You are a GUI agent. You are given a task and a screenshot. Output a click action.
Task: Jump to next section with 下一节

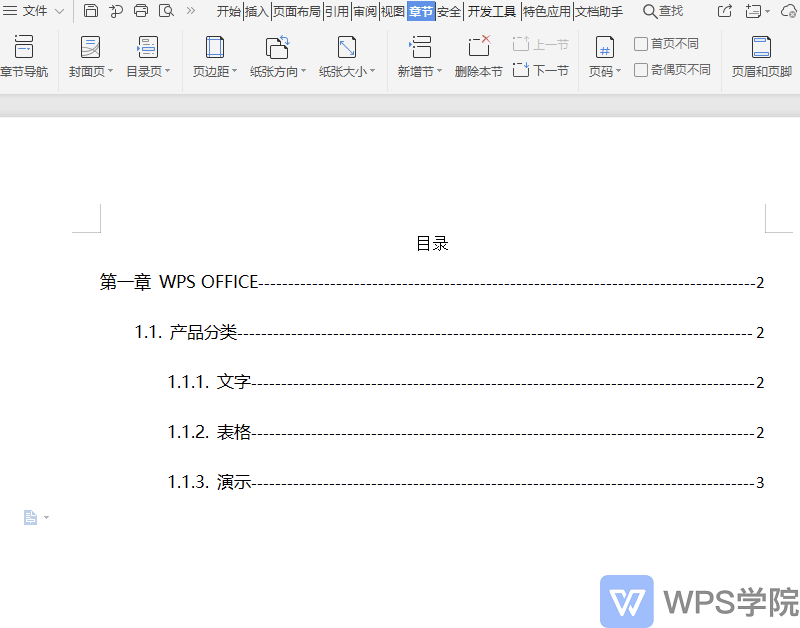[541, 70]
